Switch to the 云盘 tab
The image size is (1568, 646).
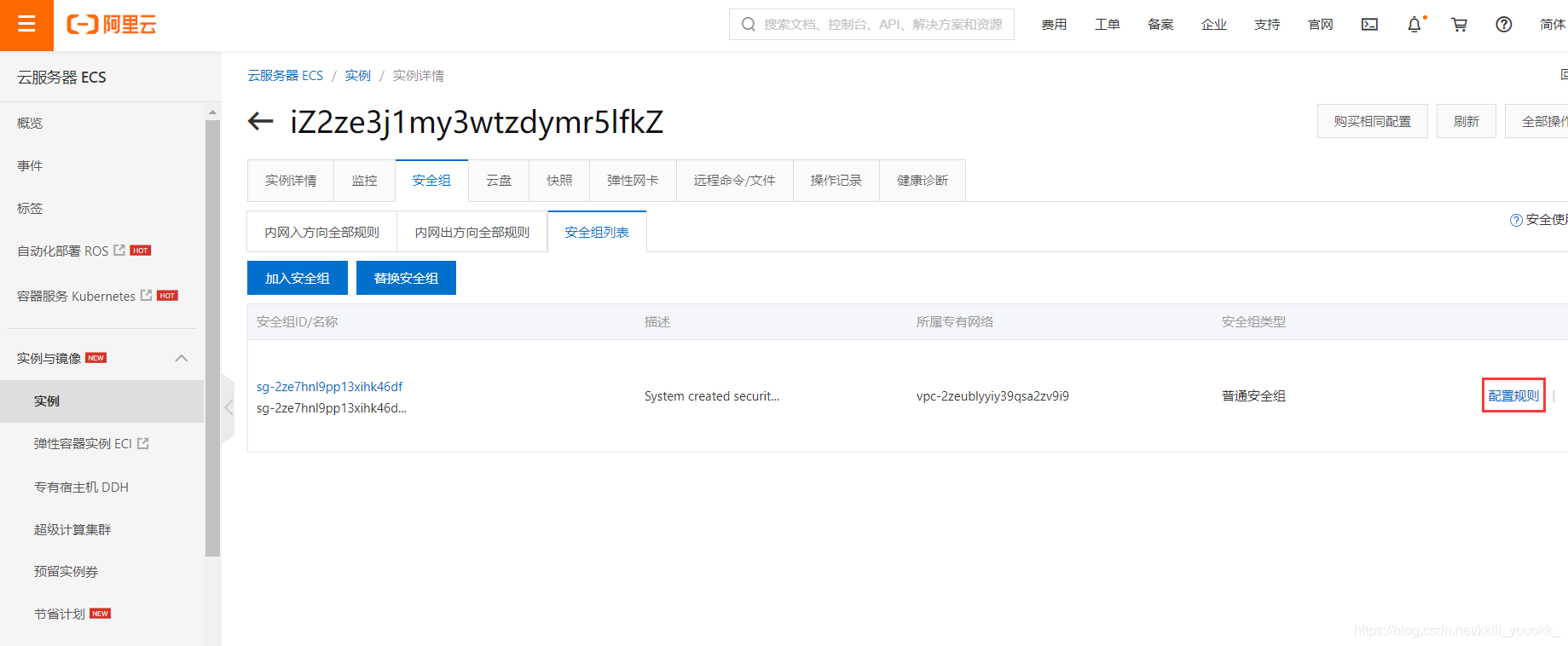499,181
